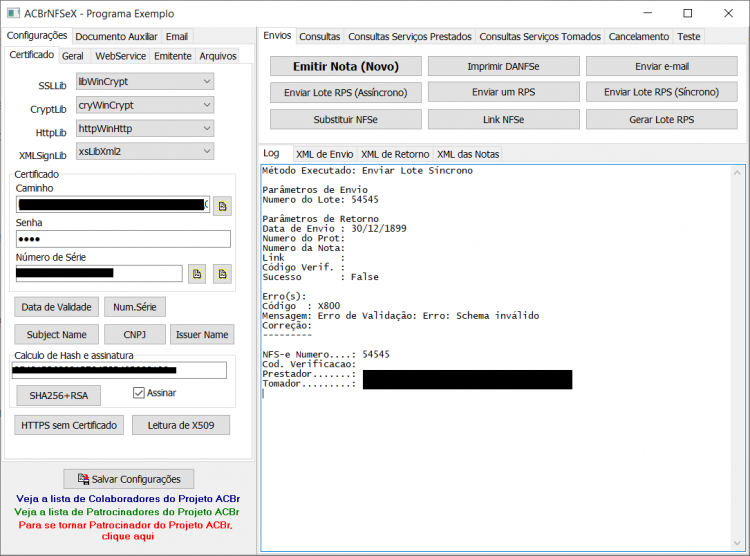The width and height of the screenshot is (750, 556).
Task: Click the first icon next to Número de Série
Action: pyautogui.click(x=197, y=274)
